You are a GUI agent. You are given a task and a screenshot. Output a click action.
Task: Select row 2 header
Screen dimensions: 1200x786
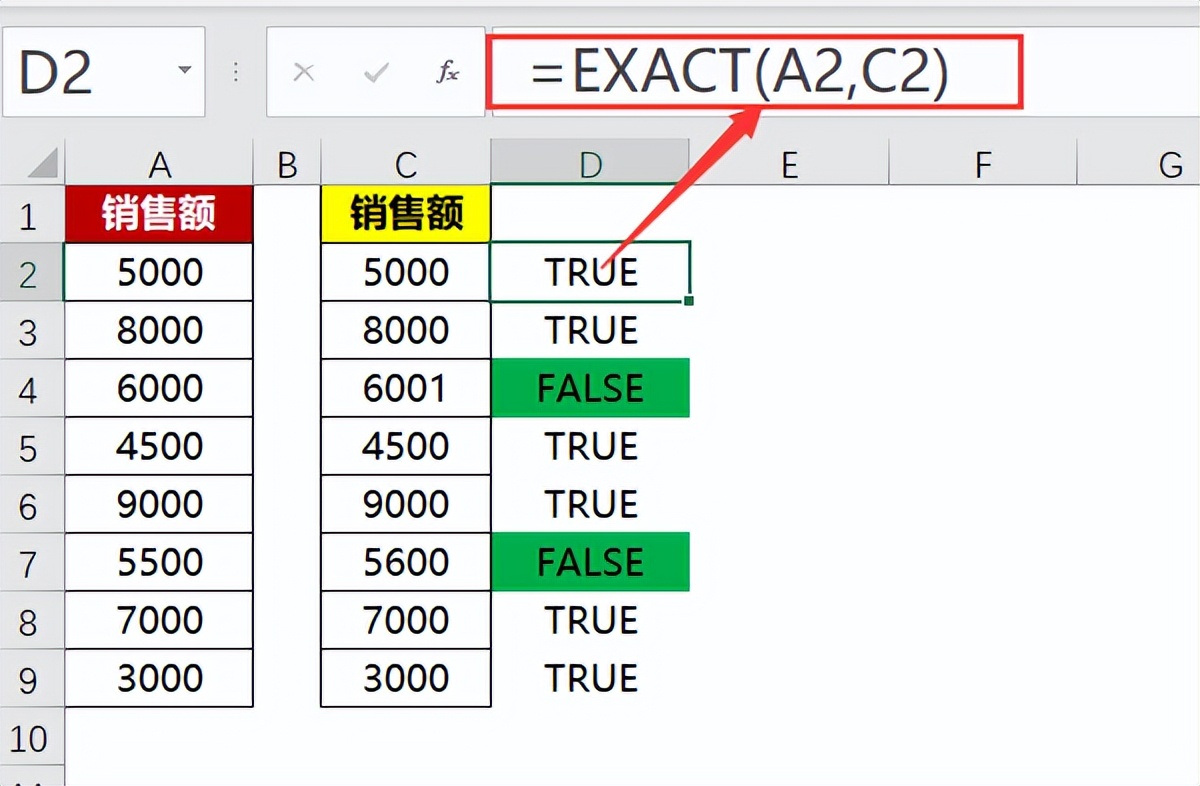coord(32,272)
